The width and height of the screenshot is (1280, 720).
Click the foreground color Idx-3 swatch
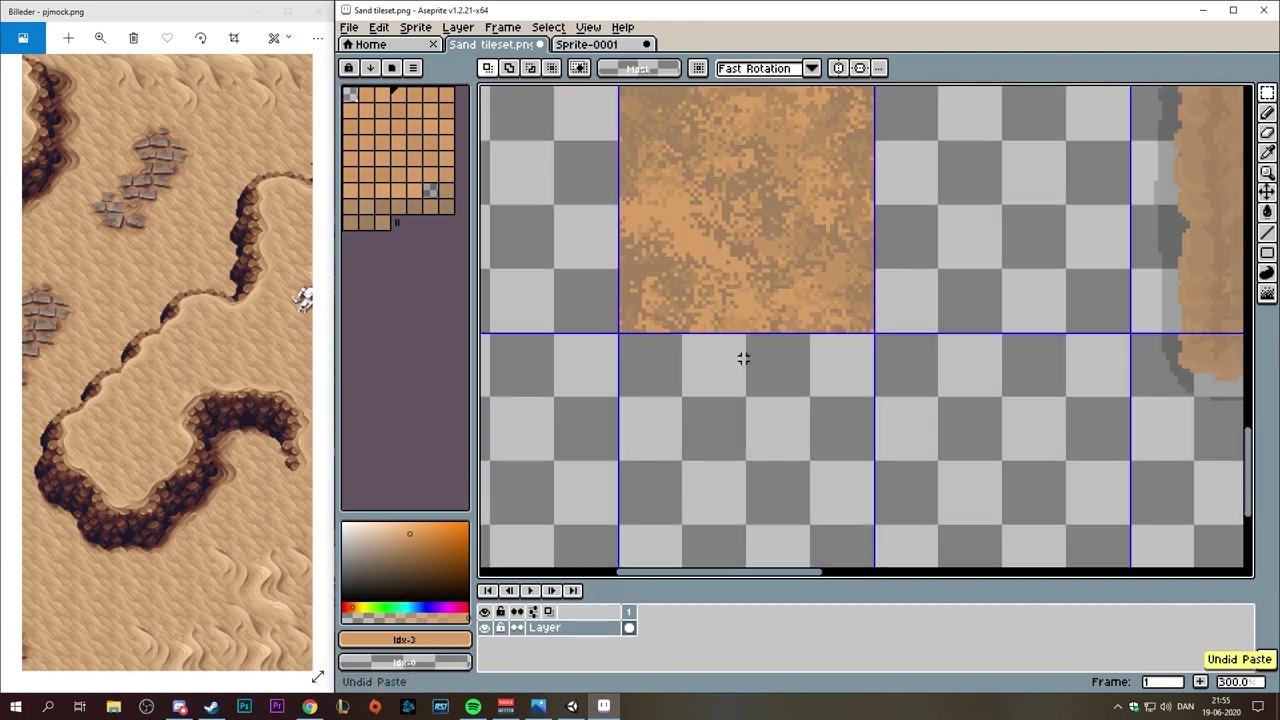tap(405, 640)
